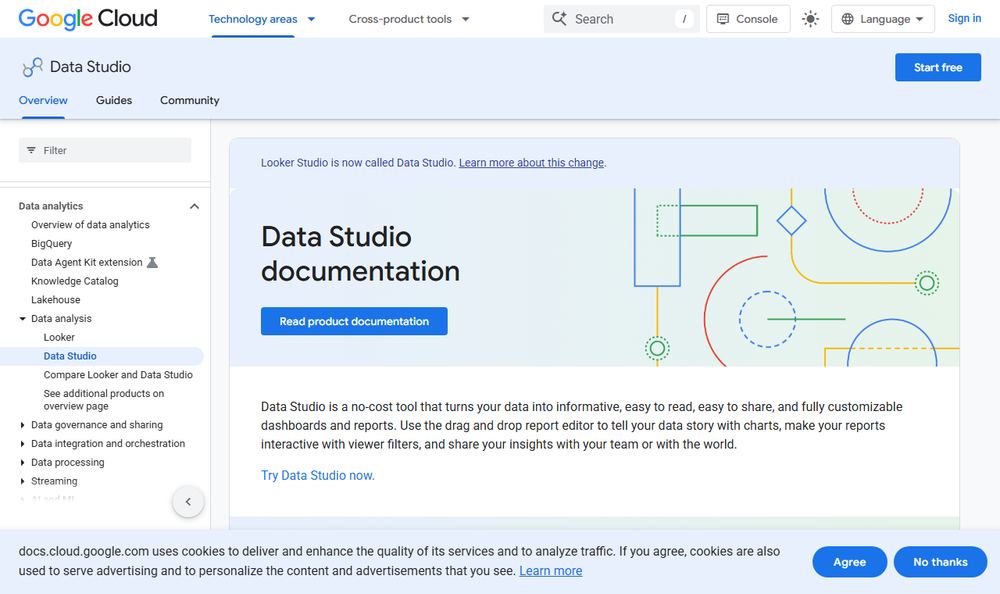1000x594 pixels.
Task: Open Learn more about this change link
Action: tap(531, 163)
